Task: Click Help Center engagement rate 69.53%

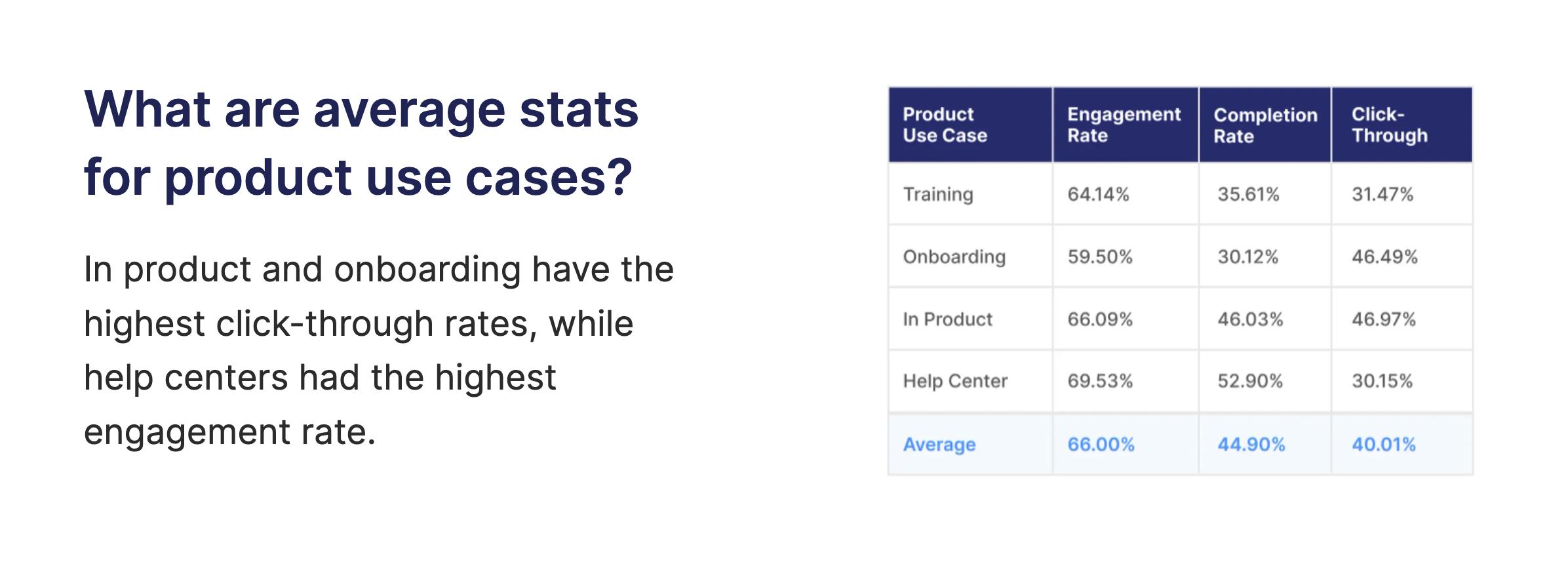Action: coord(1100,381)
